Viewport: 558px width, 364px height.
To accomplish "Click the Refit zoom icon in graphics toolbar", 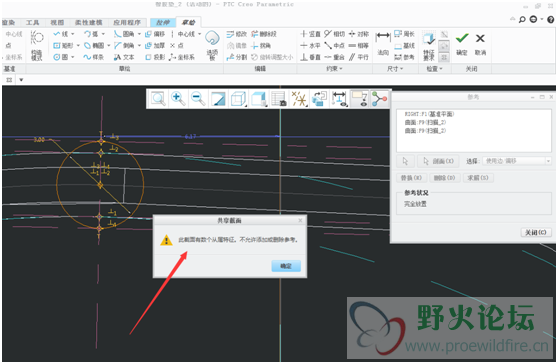I will point(158,99).
